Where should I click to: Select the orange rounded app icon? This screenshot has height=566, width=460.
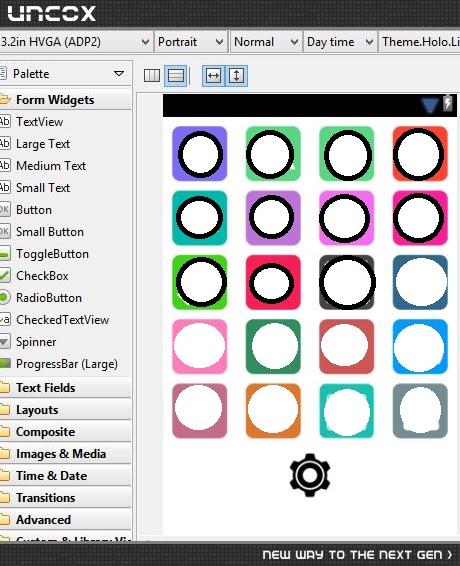tap(273, 411)
